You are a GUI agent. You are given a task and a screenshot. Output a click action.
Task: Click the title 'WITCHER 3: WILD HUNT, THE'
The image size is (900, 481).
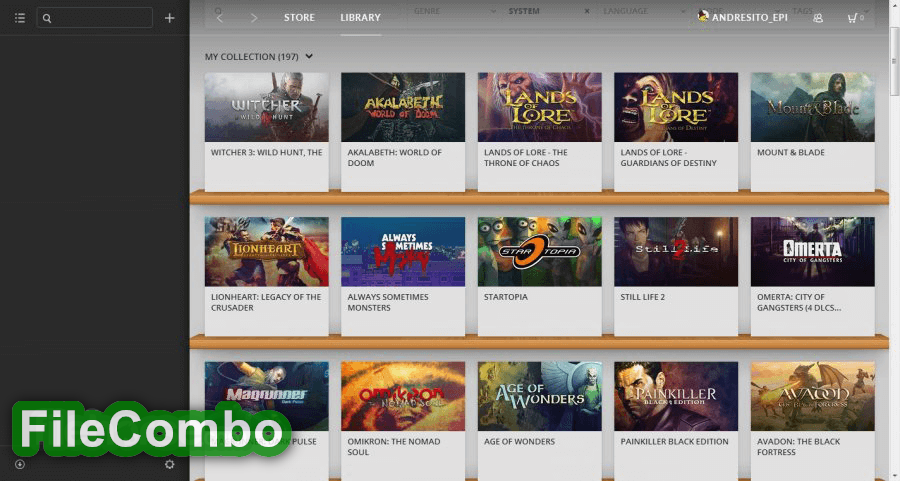tap(266, 152)
